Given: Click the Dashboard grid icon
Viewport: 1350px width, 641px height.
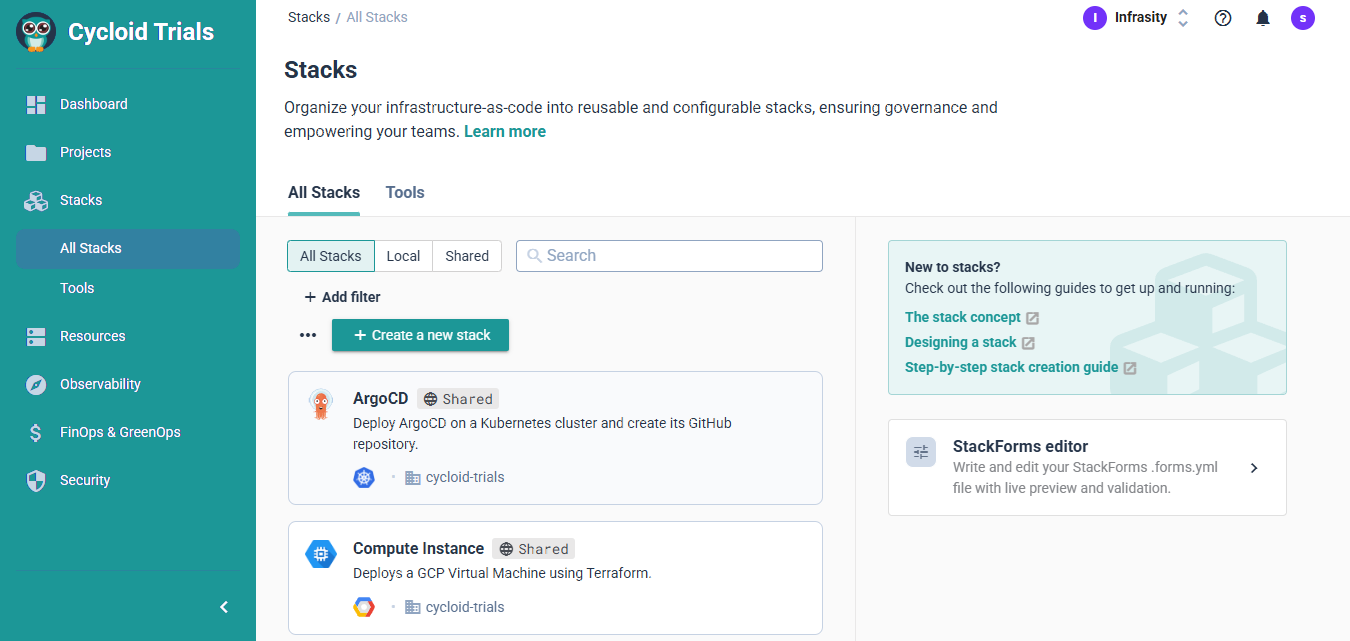Looking at the screenshot, I should pyautogui.click(x=36, y=104).
